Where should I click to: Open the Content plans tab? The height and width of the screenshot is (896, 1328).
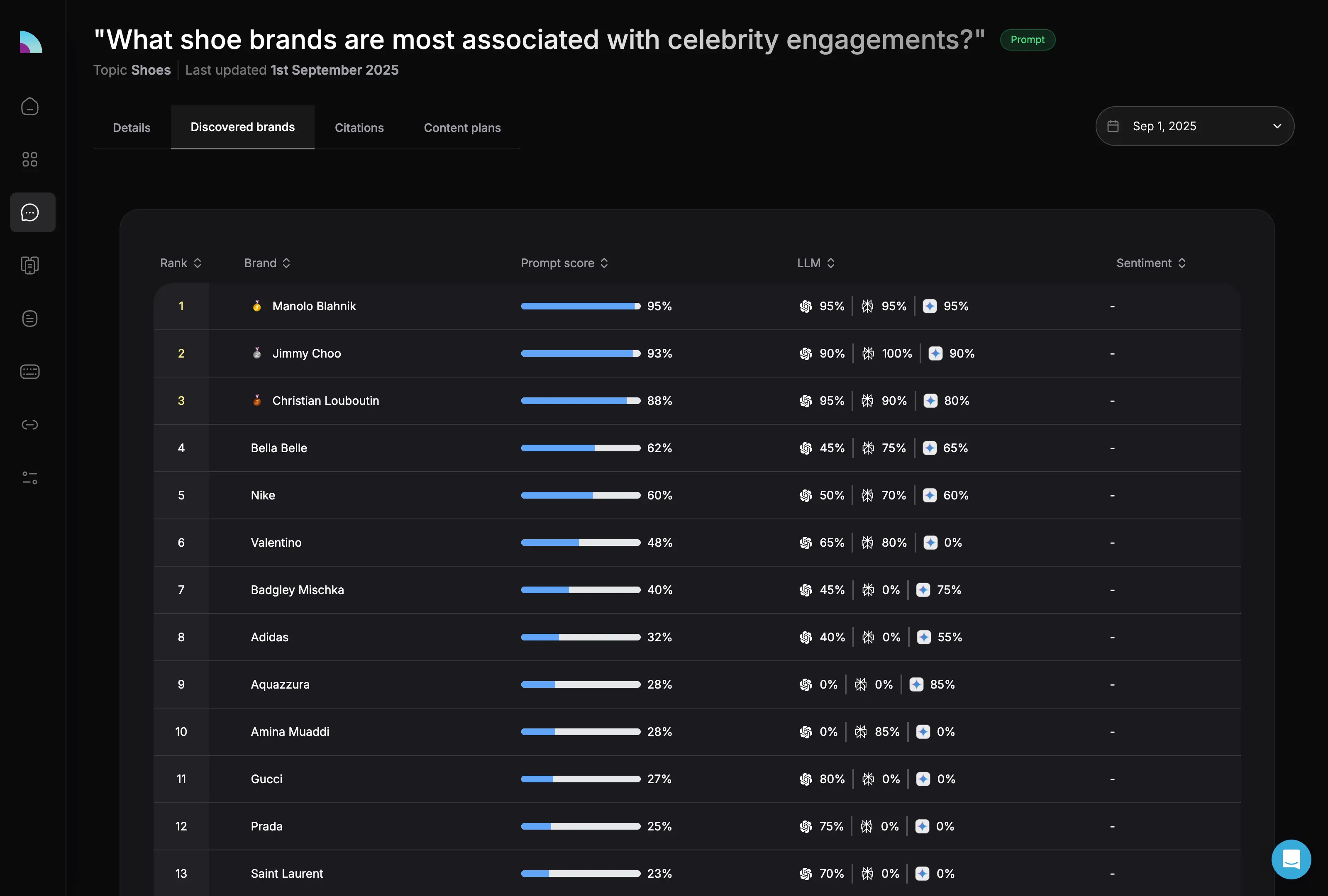[462, 127]
